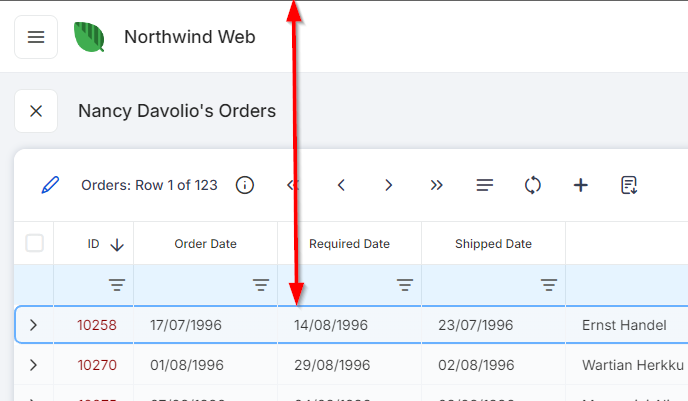The height and width of the screenshot is (401, 688).
Task: Close Nancy Davolio's Orders view
Action: click(36, 111)
